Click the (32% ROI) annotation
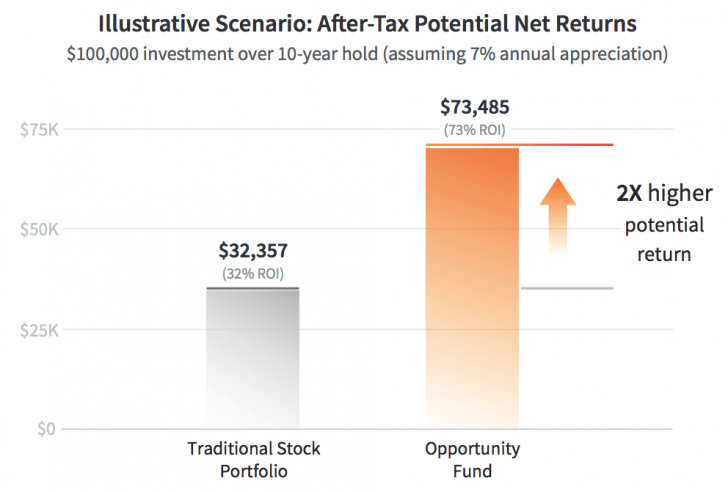 click(x=253, y=274)
